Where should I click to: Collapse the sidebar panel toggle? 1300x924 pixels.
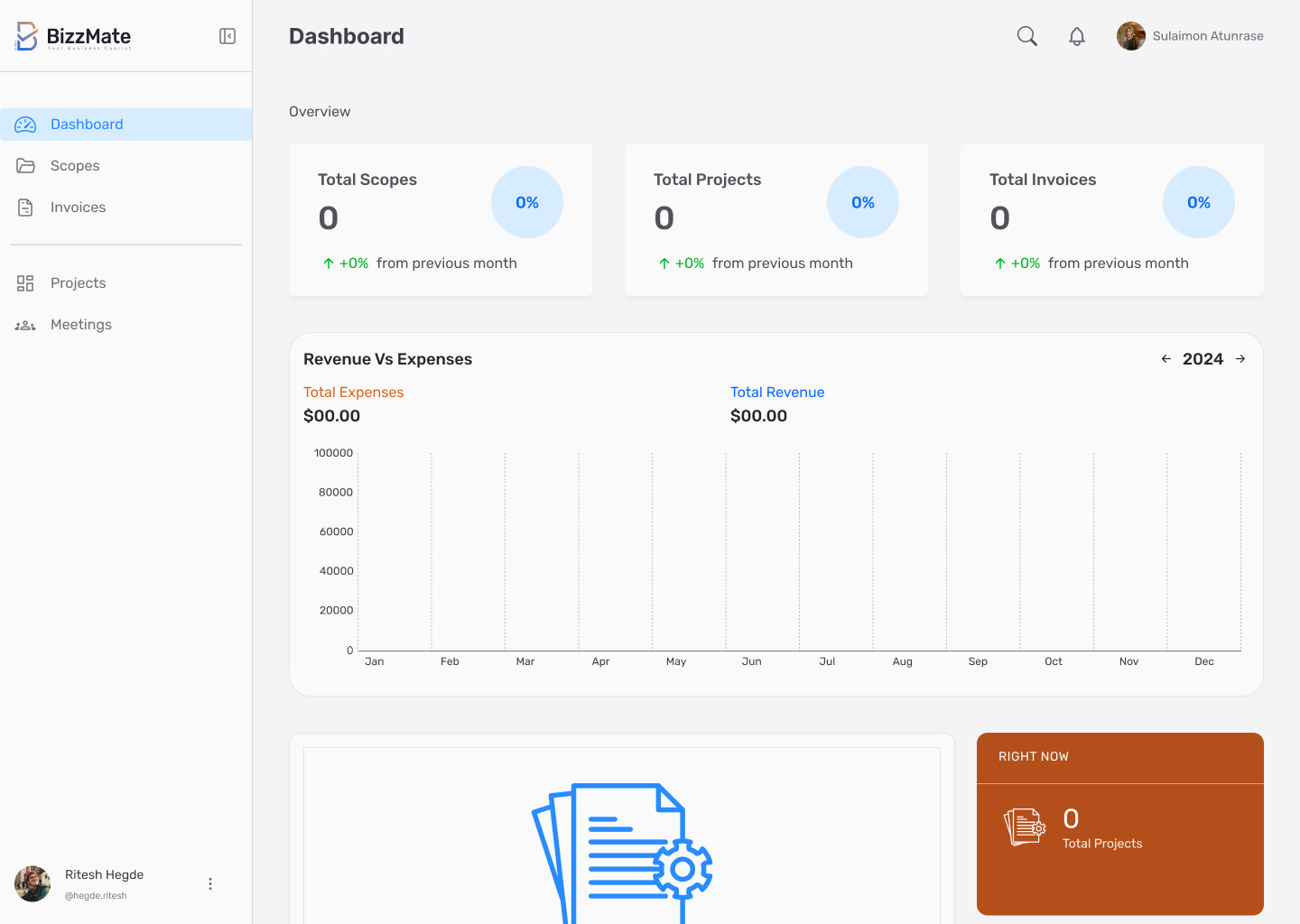(227, 36)
